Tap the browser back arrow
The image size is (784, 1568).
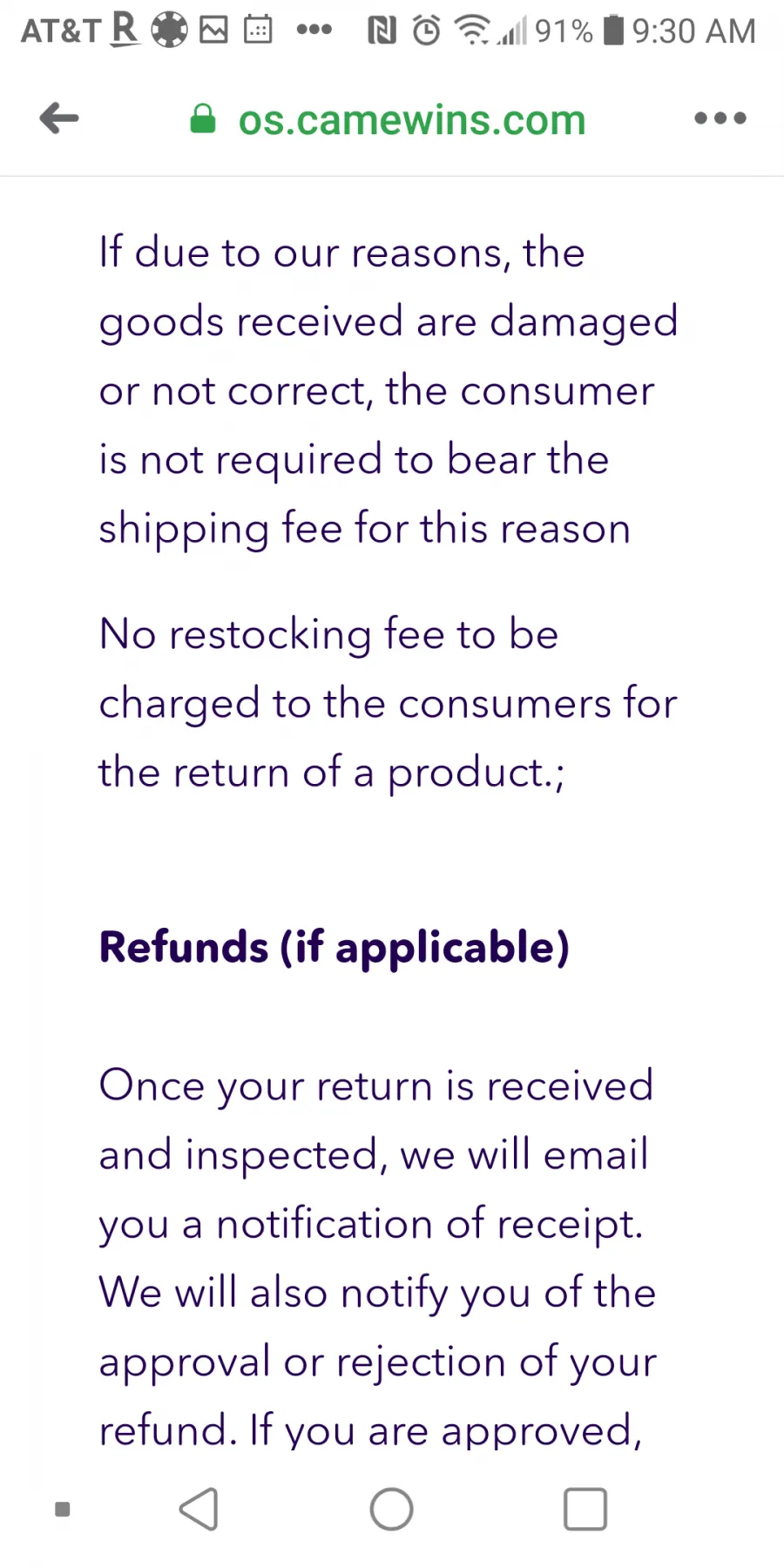pos(59,118)
